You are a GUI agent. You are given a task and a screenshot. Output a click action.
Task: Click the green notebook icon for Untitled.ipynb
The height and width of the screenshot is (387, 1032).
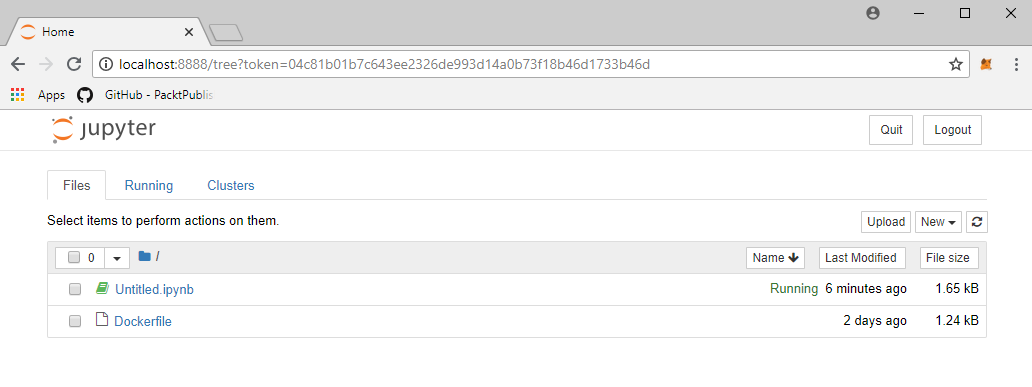pos(101,288)
